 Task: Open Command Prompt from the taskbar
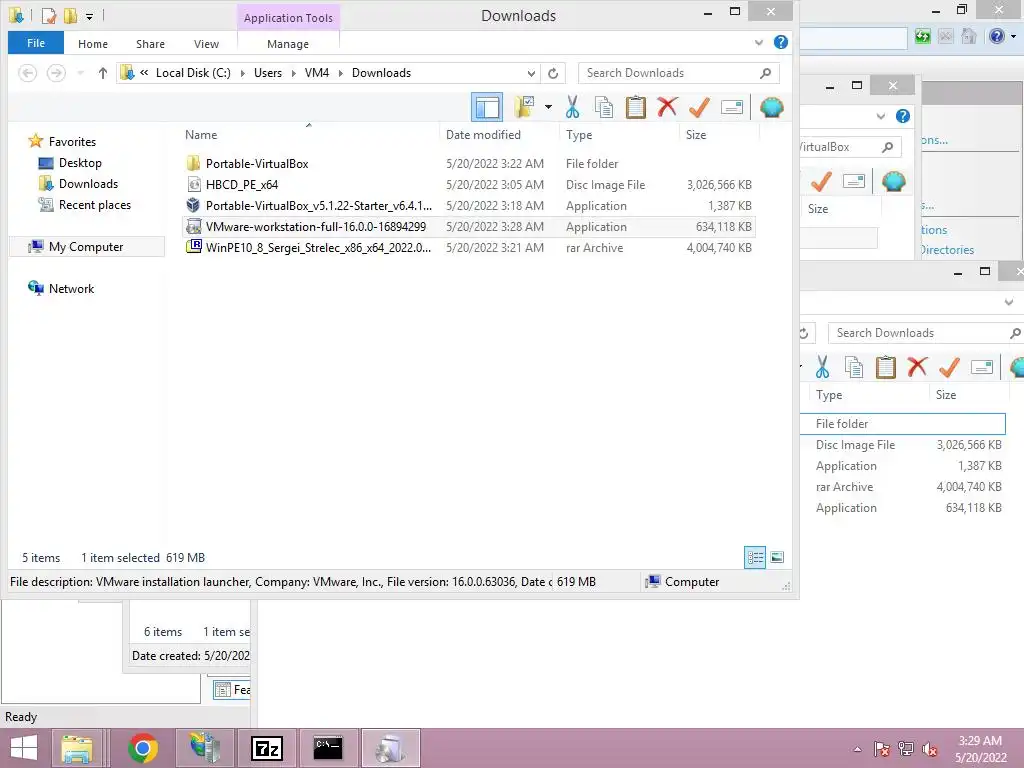pyautogui.click(x=328, y=748)
